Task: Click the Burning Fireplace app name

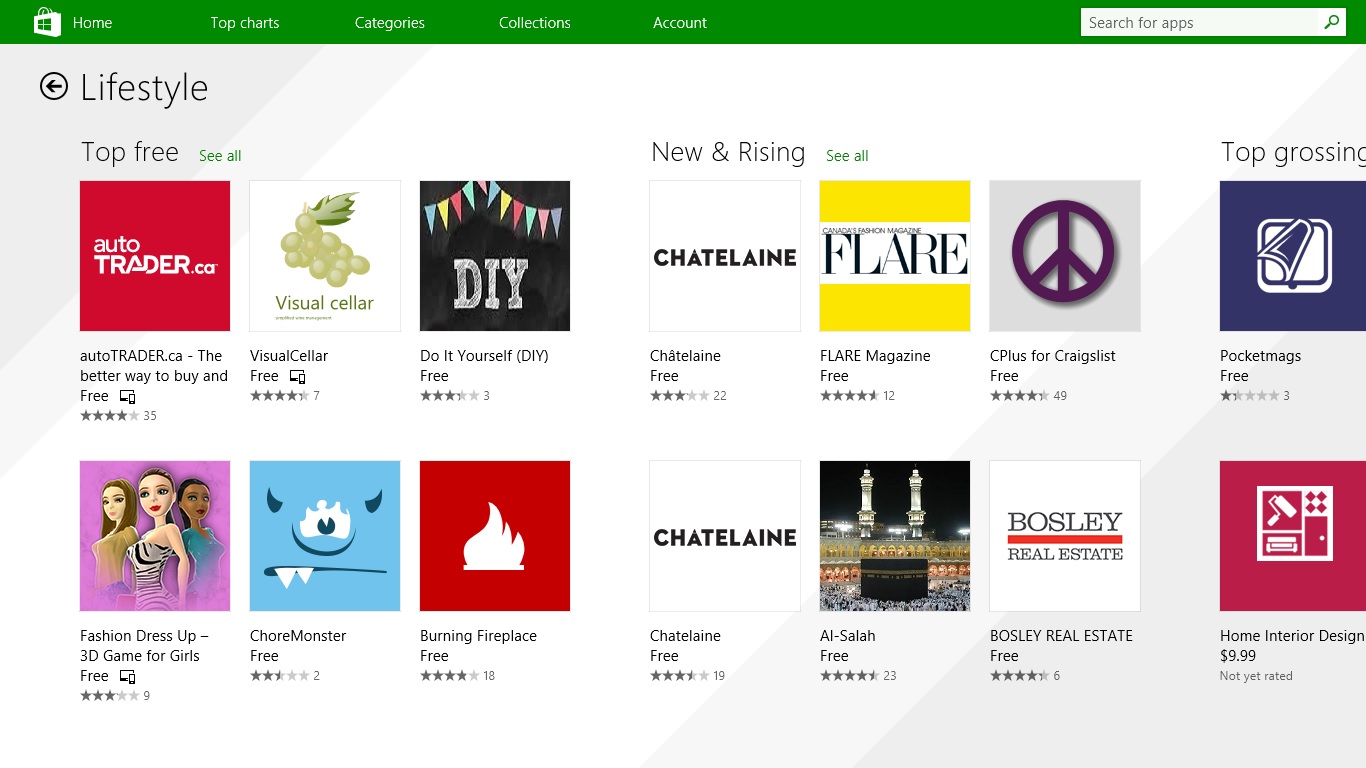Action: [478, 636]
